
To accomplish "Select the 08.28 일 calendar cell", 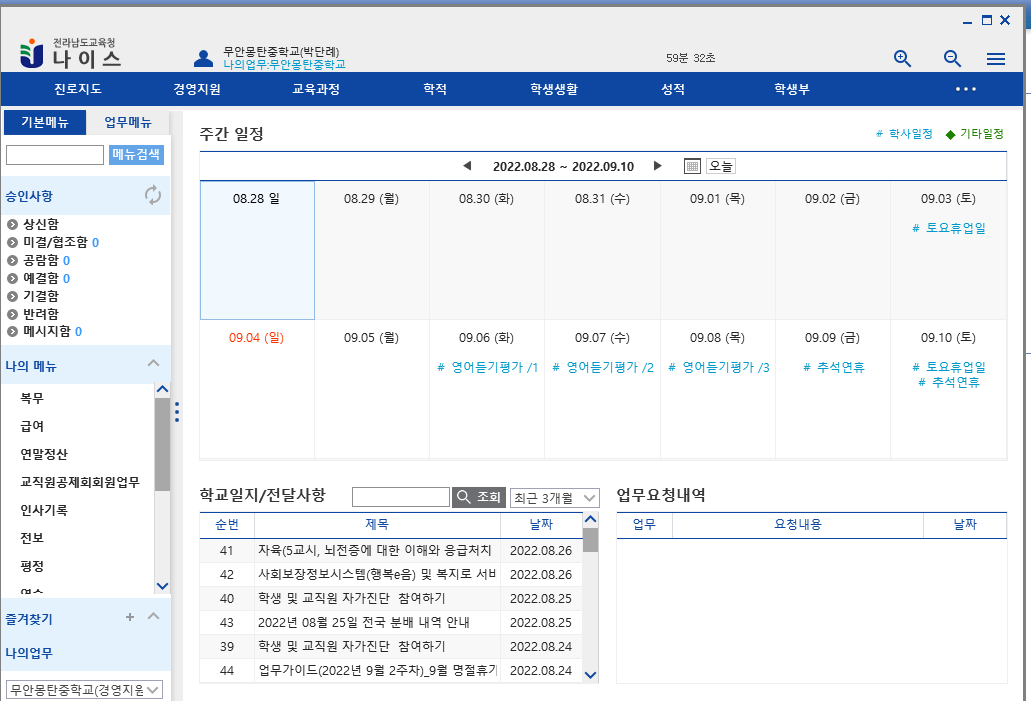I will pyautogui.click(x=257, y=251).
